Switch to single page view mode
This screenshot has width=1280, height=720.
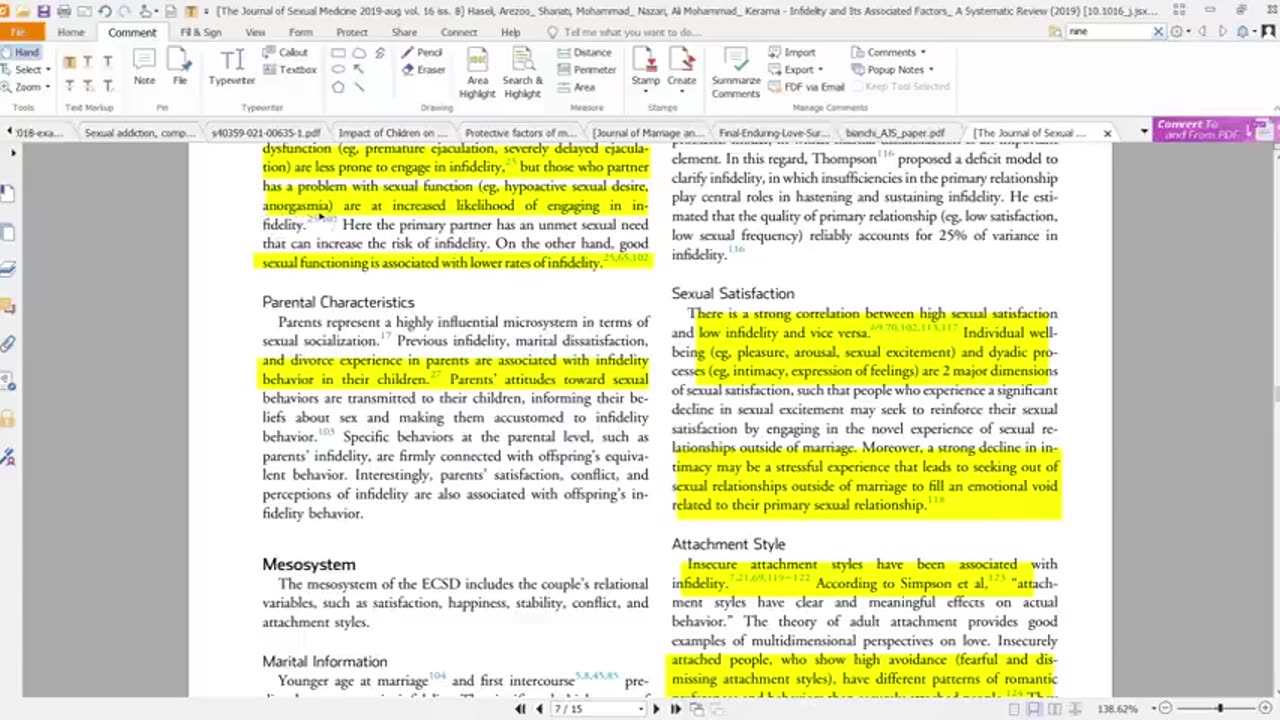(x=1015, y=709)
